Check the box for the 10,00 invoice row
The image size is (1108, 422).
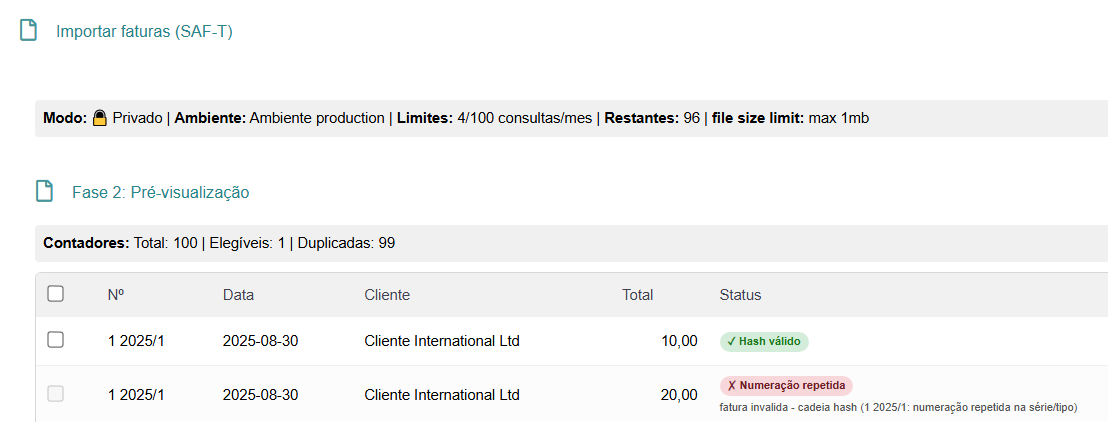coord(56,340)
